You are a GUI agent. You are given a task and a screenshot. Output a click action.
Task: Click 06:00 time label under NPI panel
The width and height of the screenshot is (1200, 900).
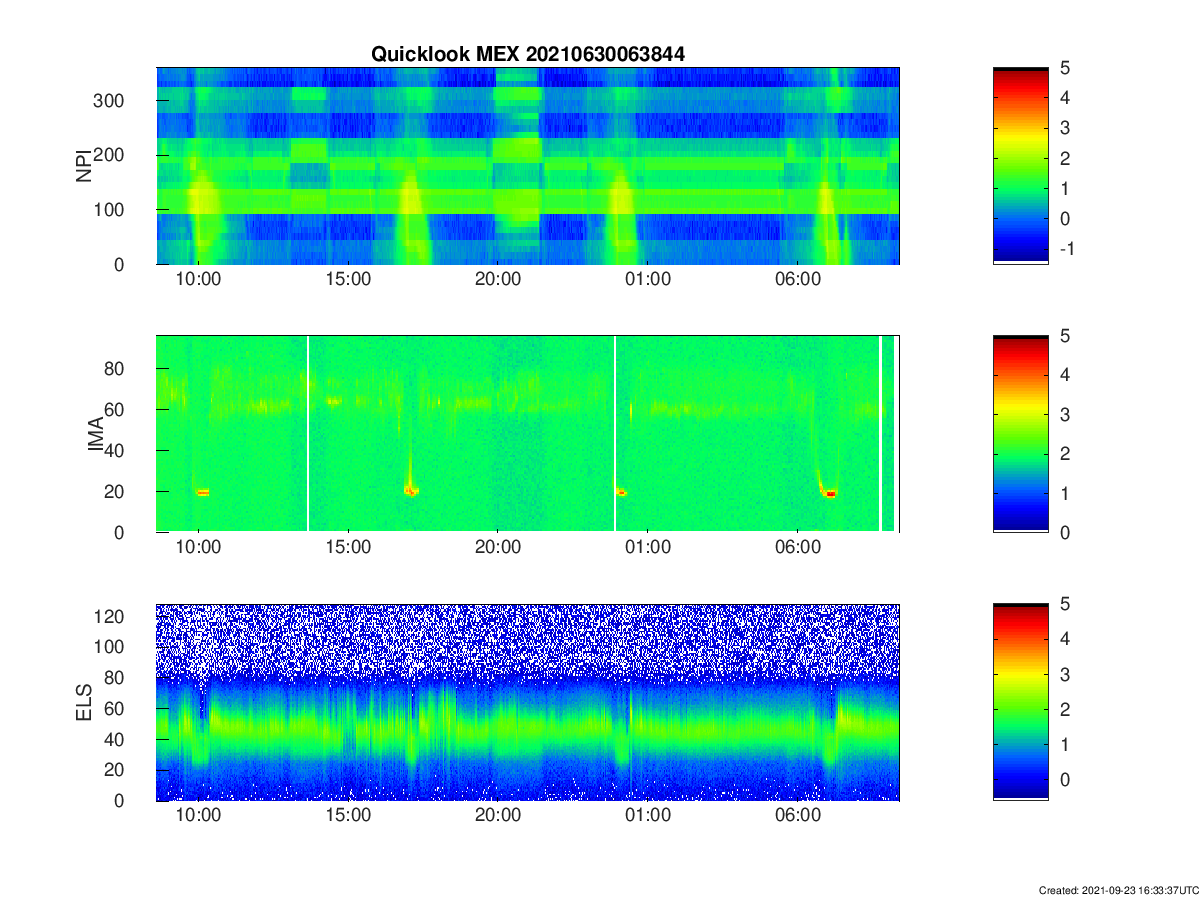(x=797, y=279)
